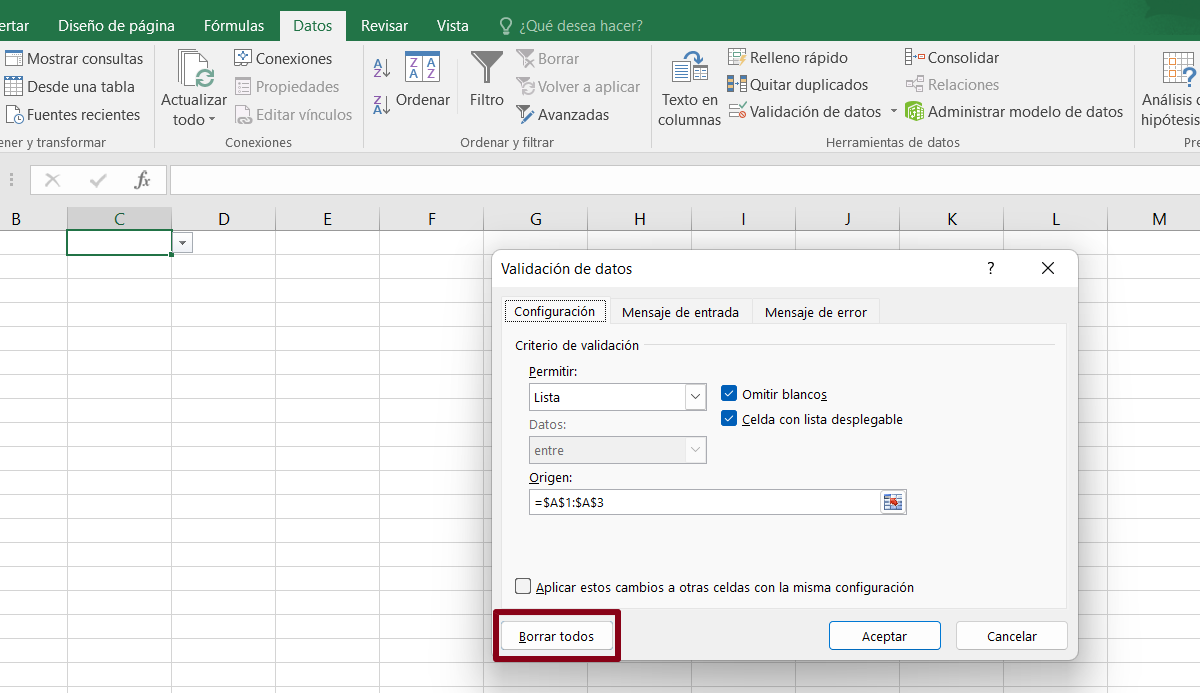Click the Cancelar button
The width and height of the screenshot is (1200, 693).
[1012, 636]
